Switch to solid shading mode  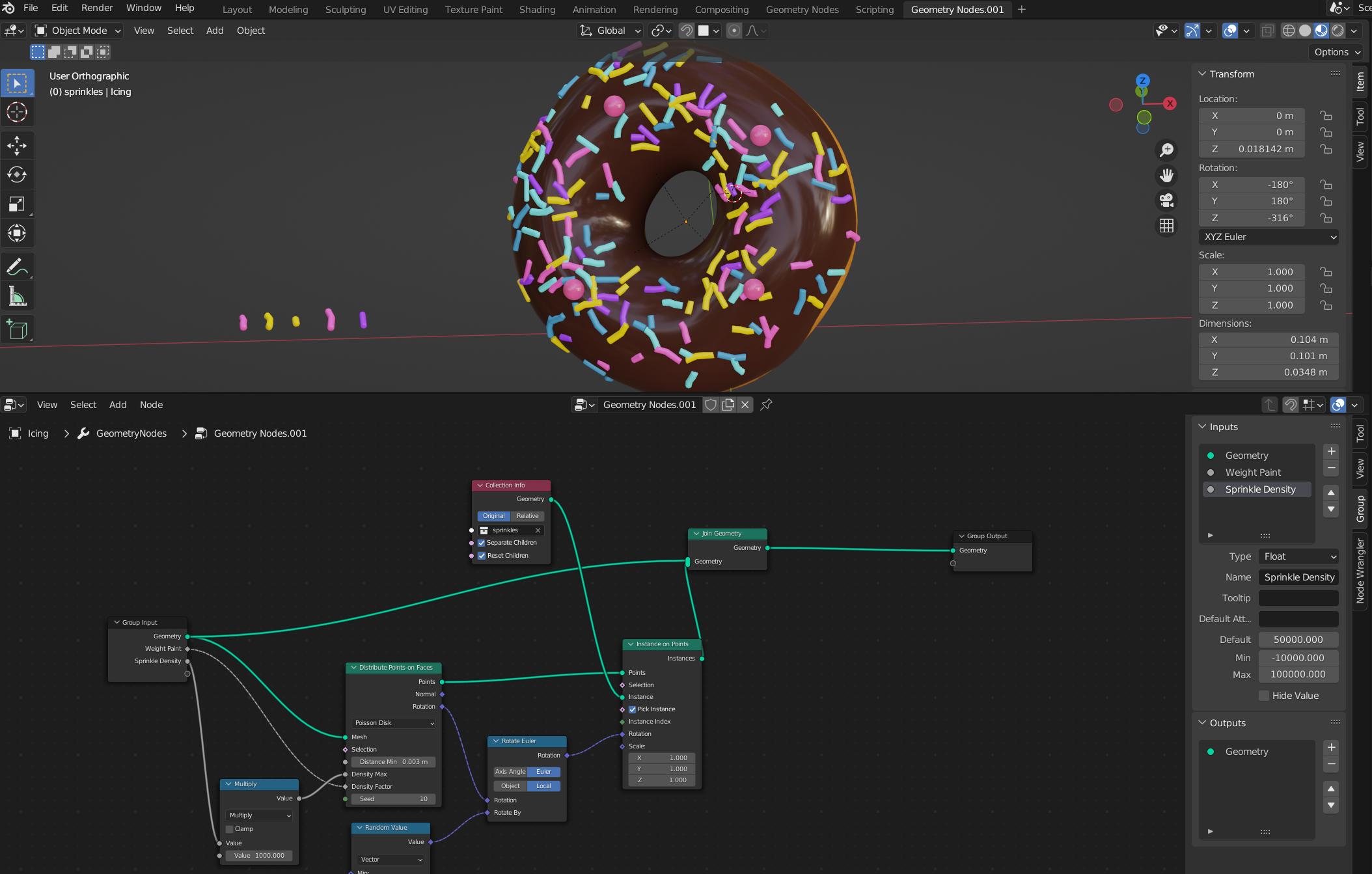1305,31
